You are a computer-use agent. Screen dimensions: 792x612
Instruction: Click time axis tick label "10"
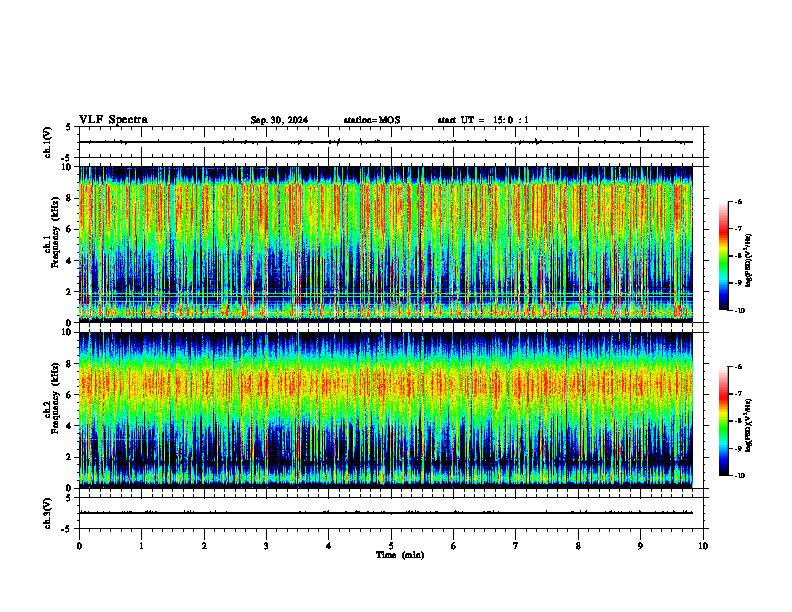(x=703, y=546)
